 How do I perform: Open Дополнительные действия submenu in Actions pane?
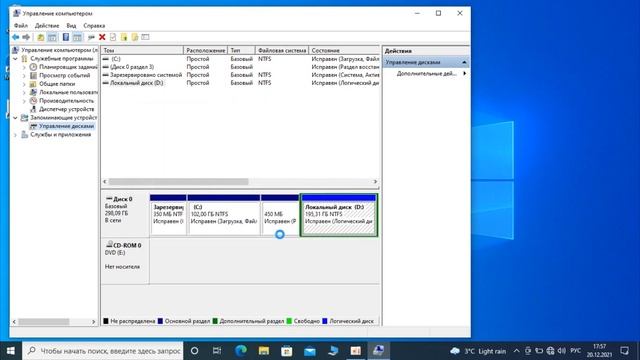(x=427, y=73)
